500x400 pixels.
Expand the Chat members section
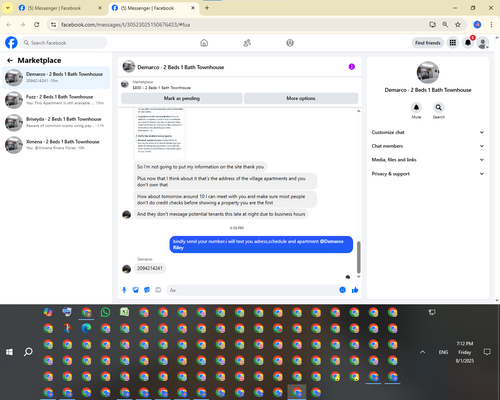428,146
